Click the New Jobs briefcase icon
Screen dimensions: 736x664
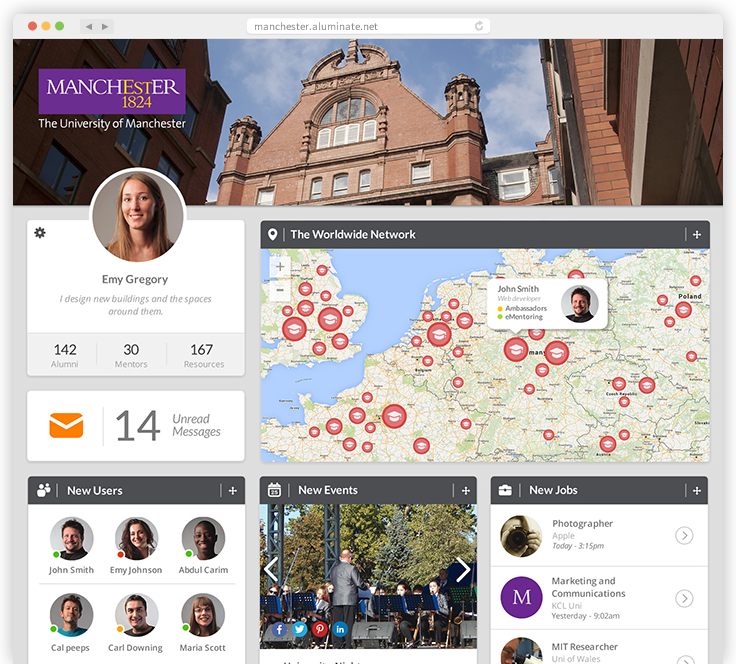pyautogui.click(x=505, y=490)
